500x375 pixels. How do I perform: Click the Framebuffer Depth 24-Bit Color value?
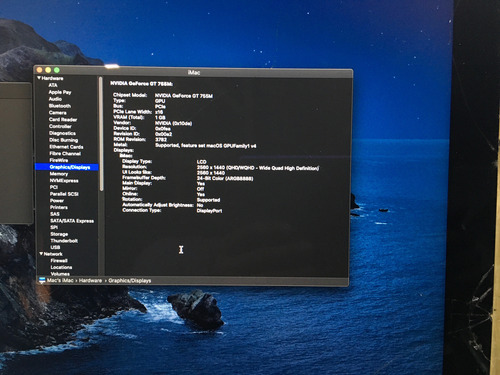(225, 178)
